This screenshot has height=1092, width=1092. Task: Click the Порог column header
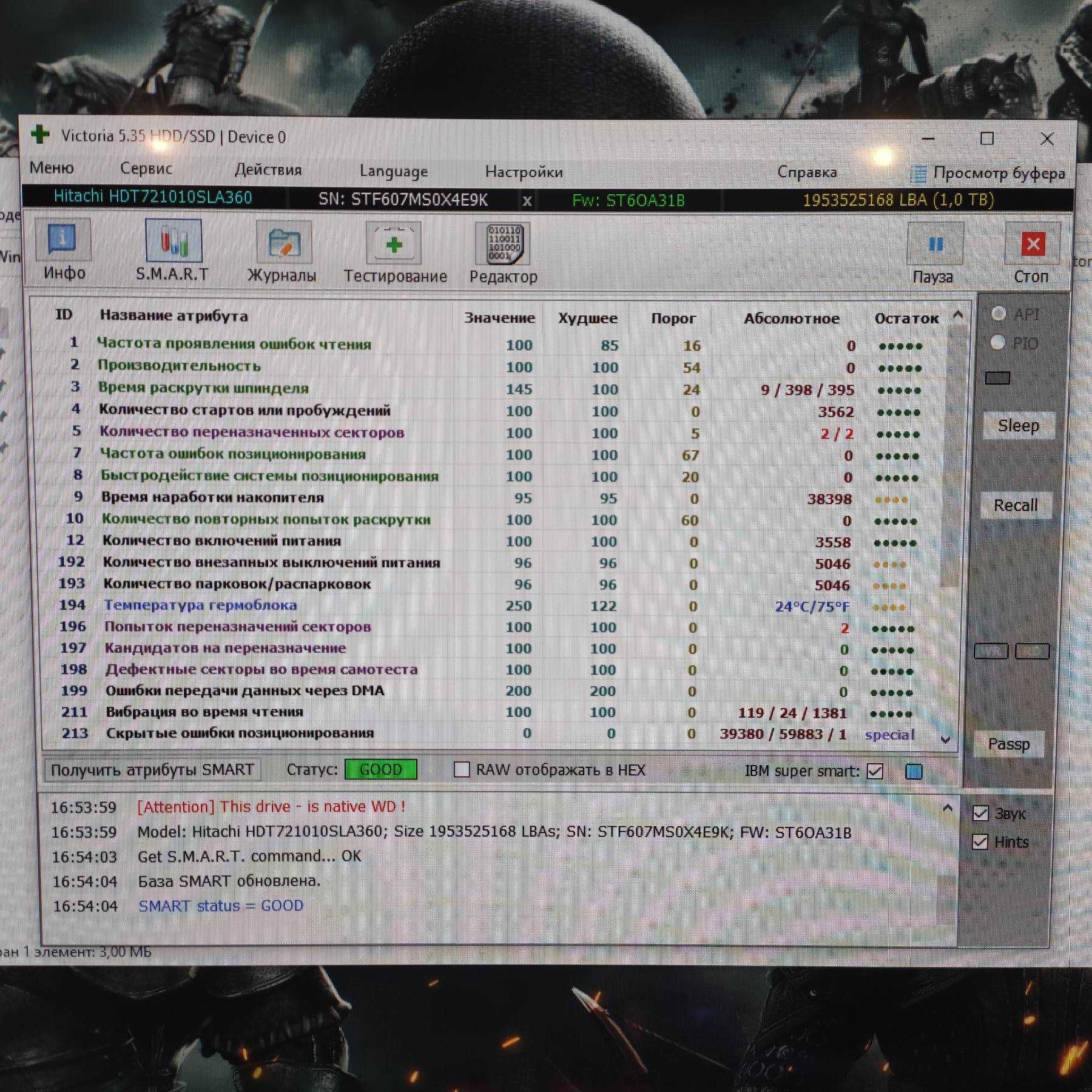pyautogui.click(x=673, y=318)
